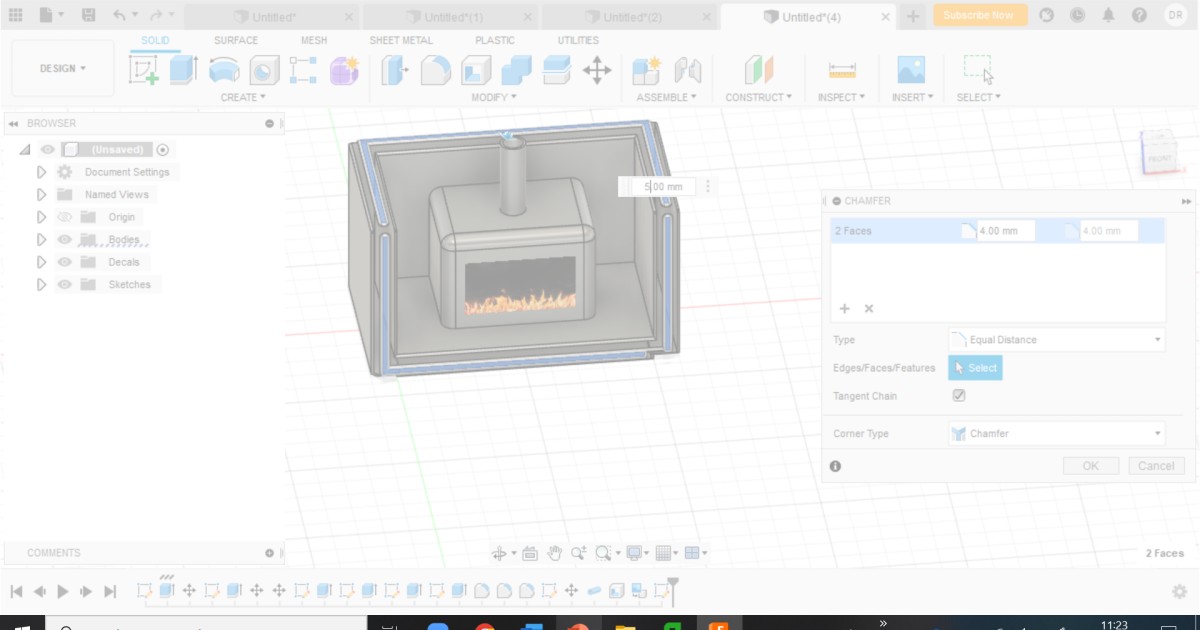The width and height of the screenshot is (1200, 630).
Task: Open the Untitled*(2) document tab
Action: [632, 17]
